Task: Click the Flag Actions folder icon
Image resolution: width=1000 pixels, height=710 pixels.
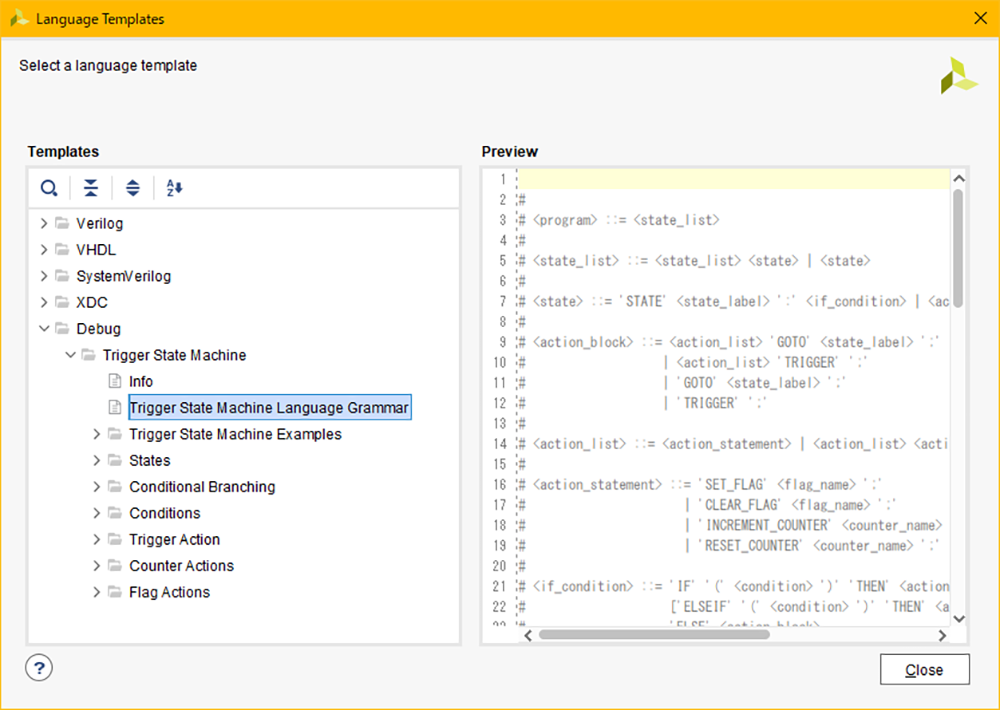Action: point(115,592)
